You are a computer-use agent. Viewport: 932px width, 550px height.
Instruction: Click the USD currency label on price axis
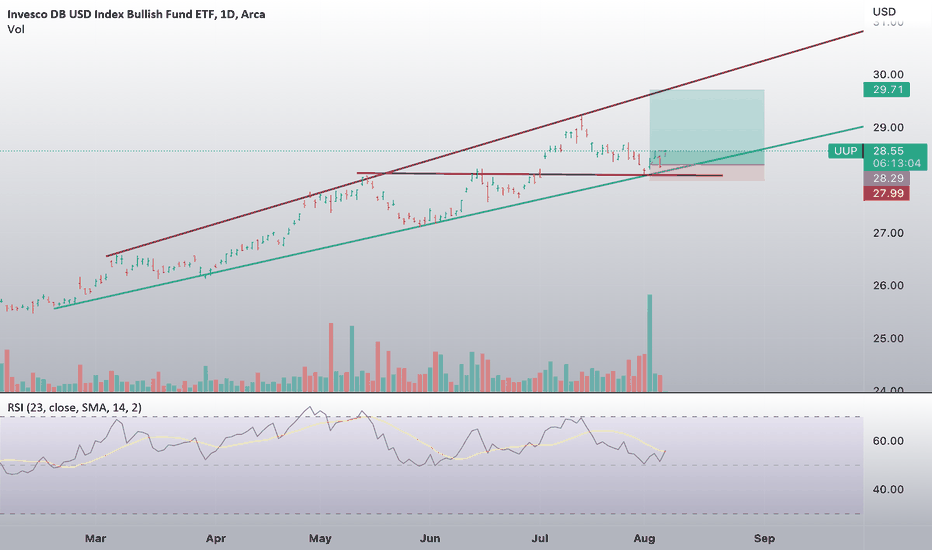[884, 12]
